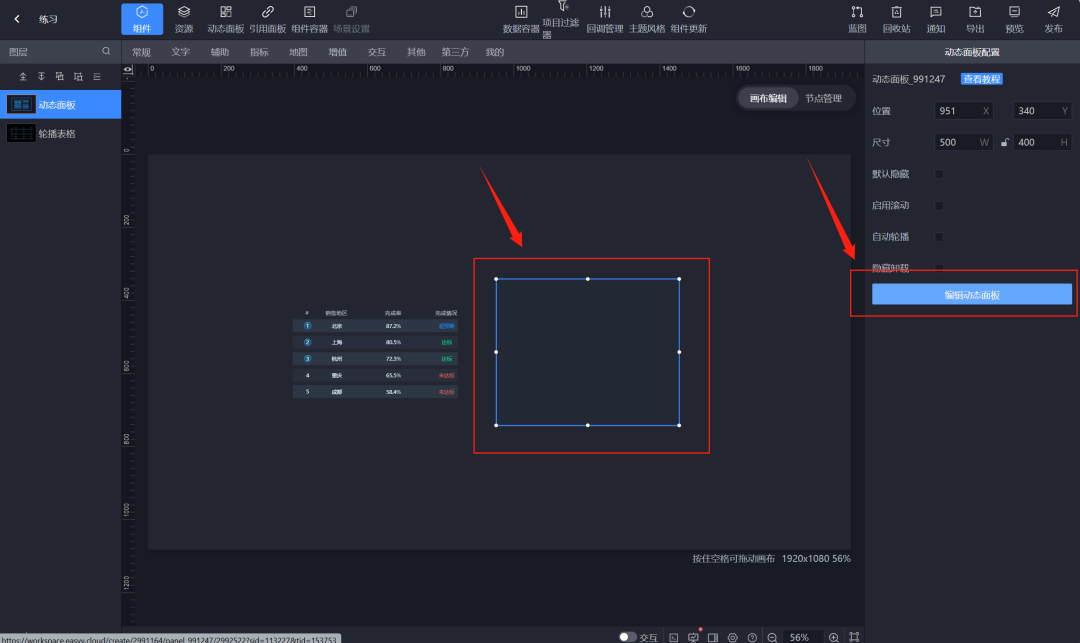Open the 通知 notifications
The image size is (1080, 643).
935,19
